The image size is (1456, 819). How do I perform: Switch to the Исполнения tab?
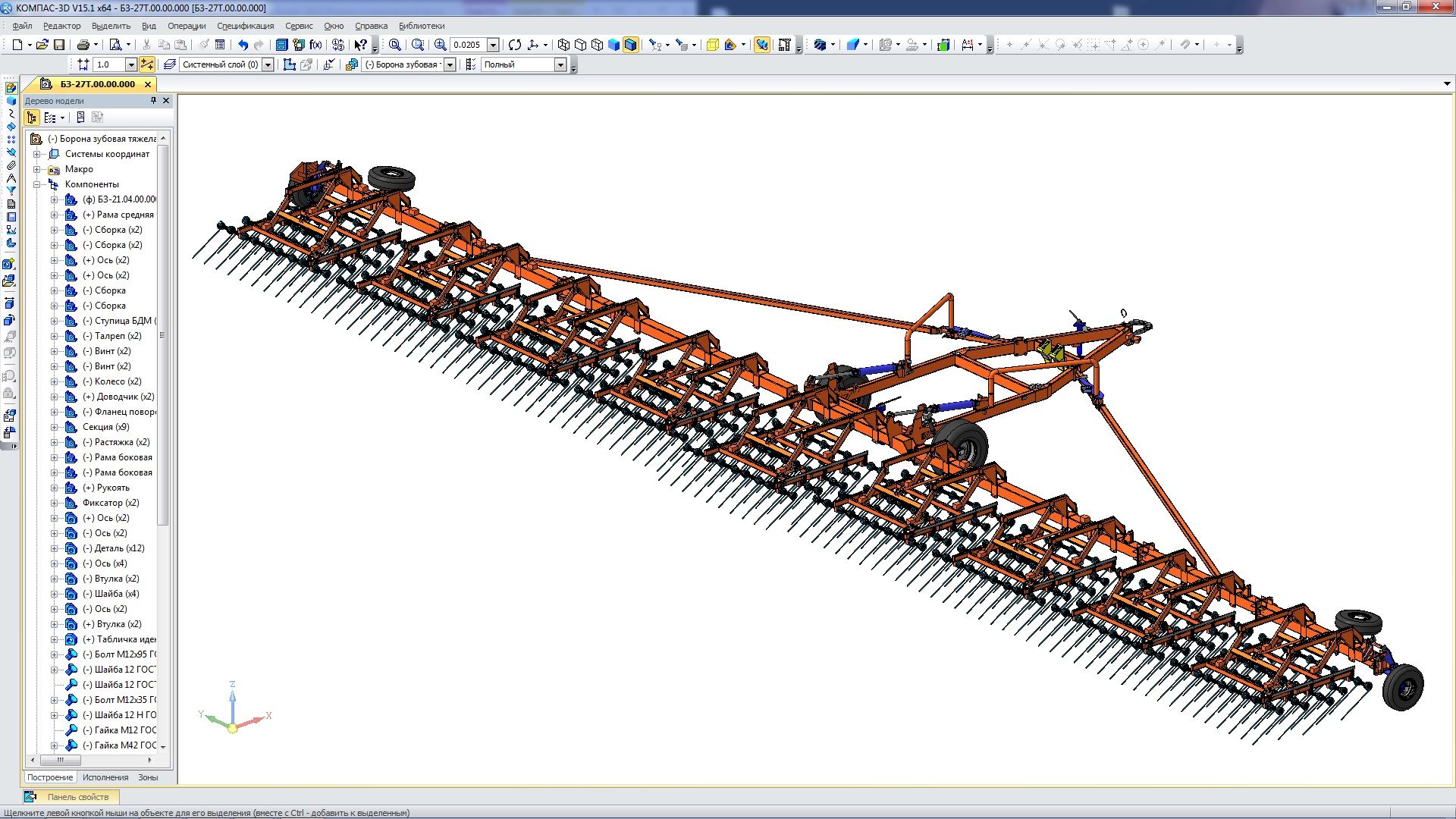coord(105,777)
